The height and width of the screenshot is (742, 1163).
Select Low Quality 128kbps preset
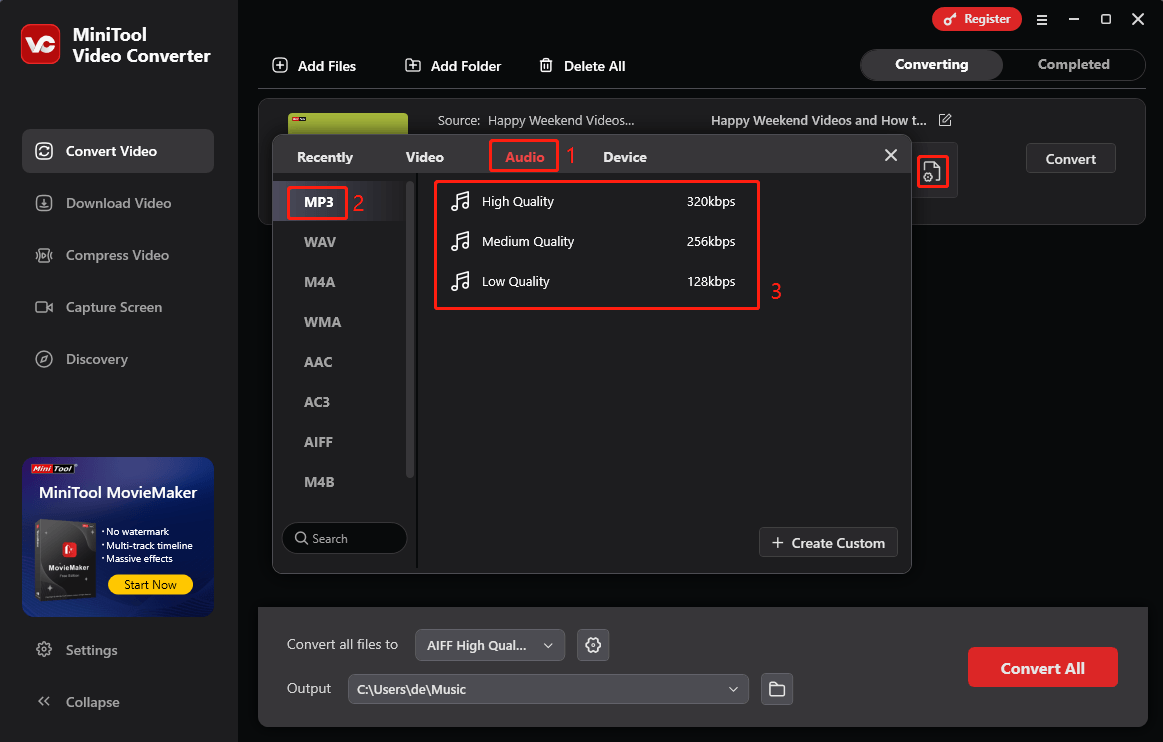point(594,281)
